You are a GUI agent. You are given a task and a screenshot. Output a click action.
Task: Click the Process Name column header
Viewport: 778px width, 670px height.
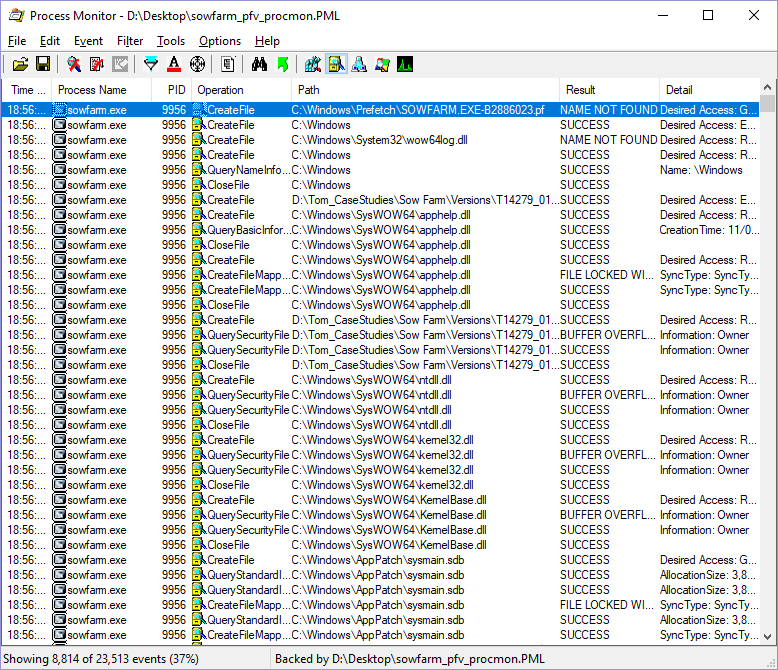tap(102, 90)
